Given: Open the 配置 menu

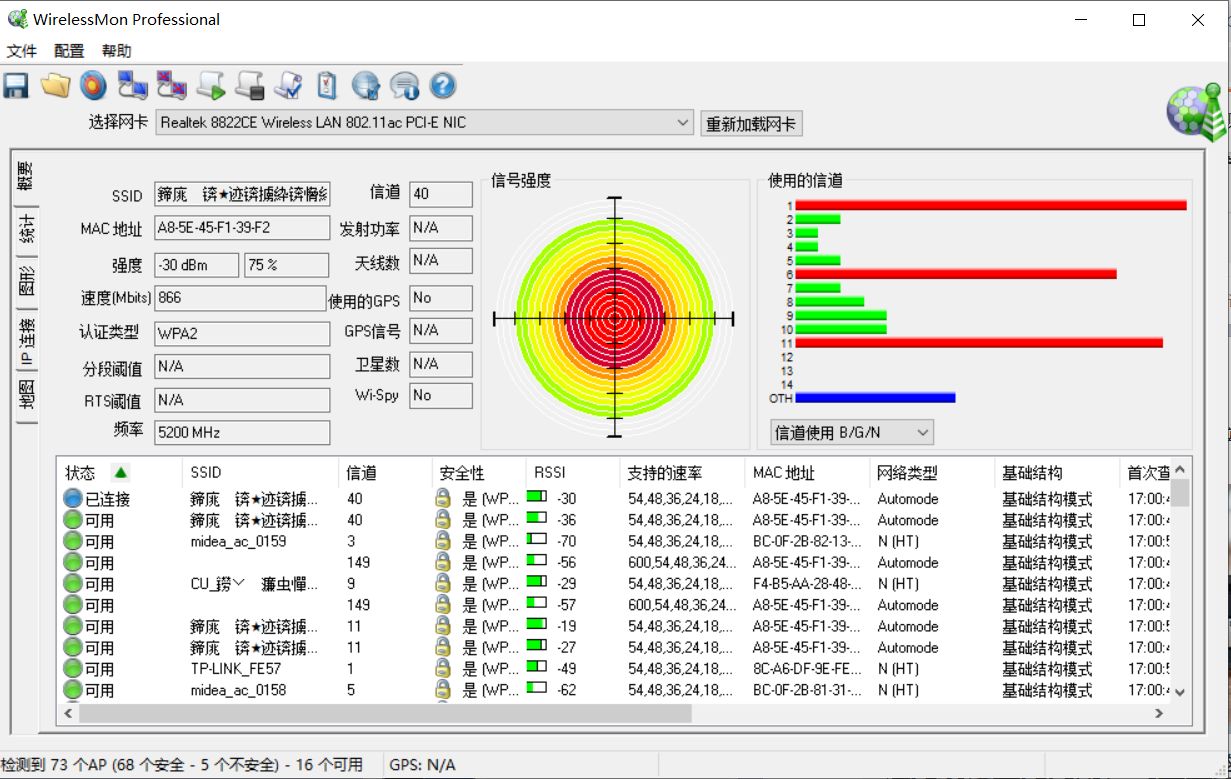Looking at the screenshot, I should [x=69, y=51].
